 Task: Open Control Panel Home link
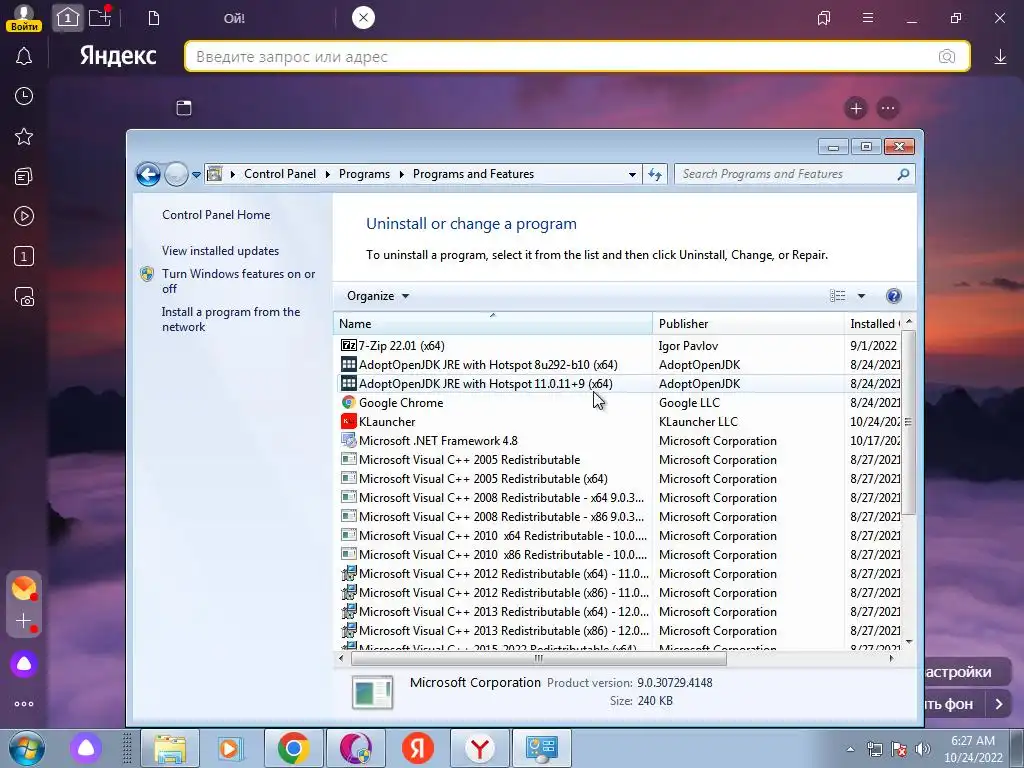click(216, 215)
